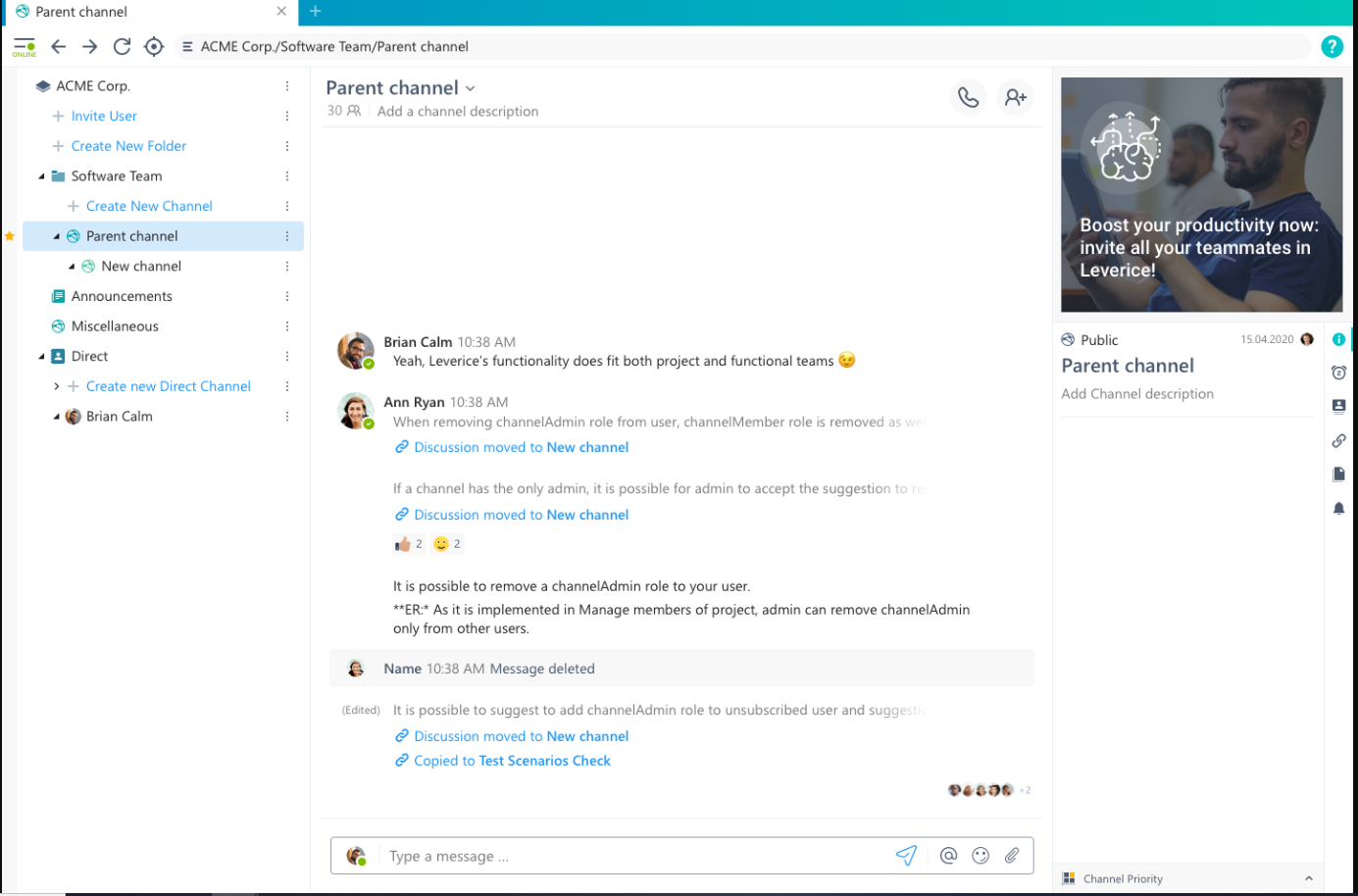1358x896 pixels.
Task: Click the locate target icon in toolbar
Action: pyautogui.click(x=154, y=46)
